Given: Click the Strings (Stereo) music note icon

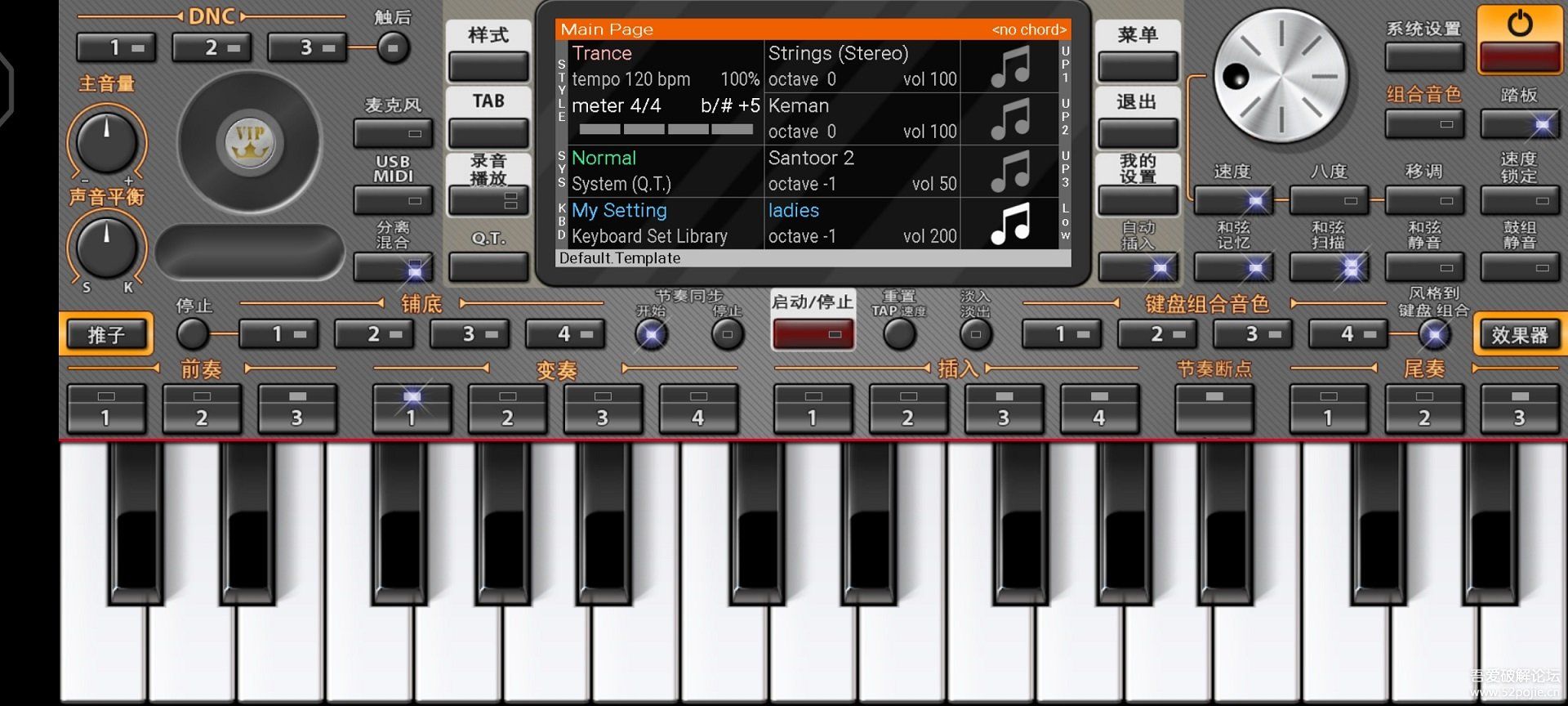Looking at the screenshot, I should coord(1009,66).
